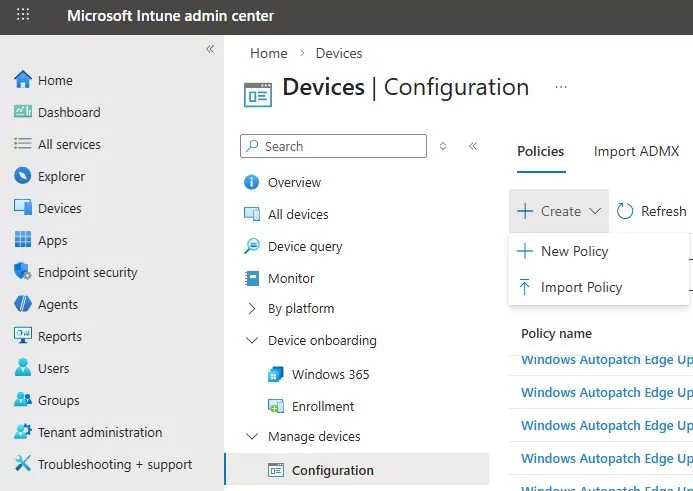Open the third Windows Autopatch Edge policy link
Viewport: 693px width, 491px height.
(x=607, y=425)
